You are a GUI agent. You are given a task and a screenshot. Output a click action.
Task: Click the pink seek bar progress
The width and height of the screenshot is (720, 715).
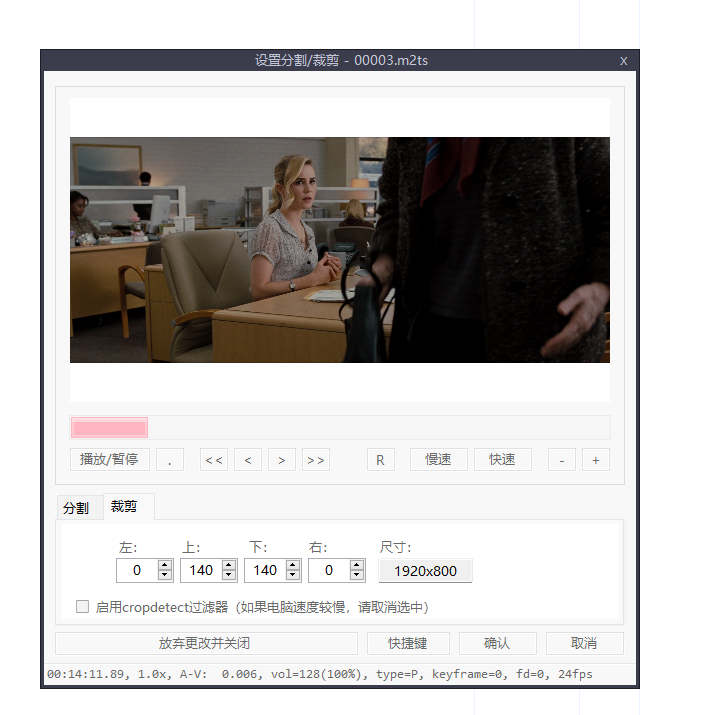point(109,428)
